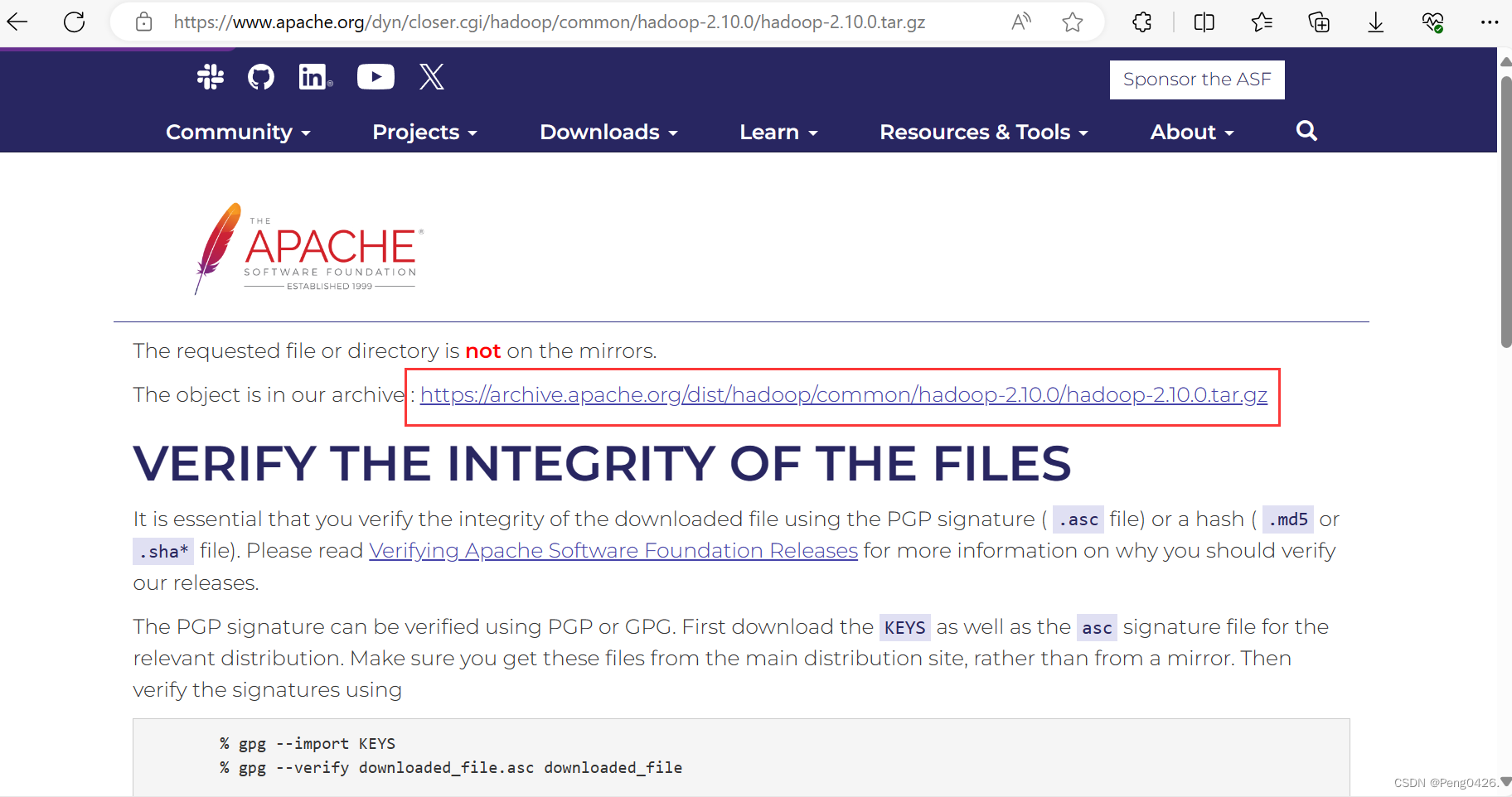Open Browser Essentials heart icon
The width and height of the screenshot is (1512, 797).
tap(1433, 22)
